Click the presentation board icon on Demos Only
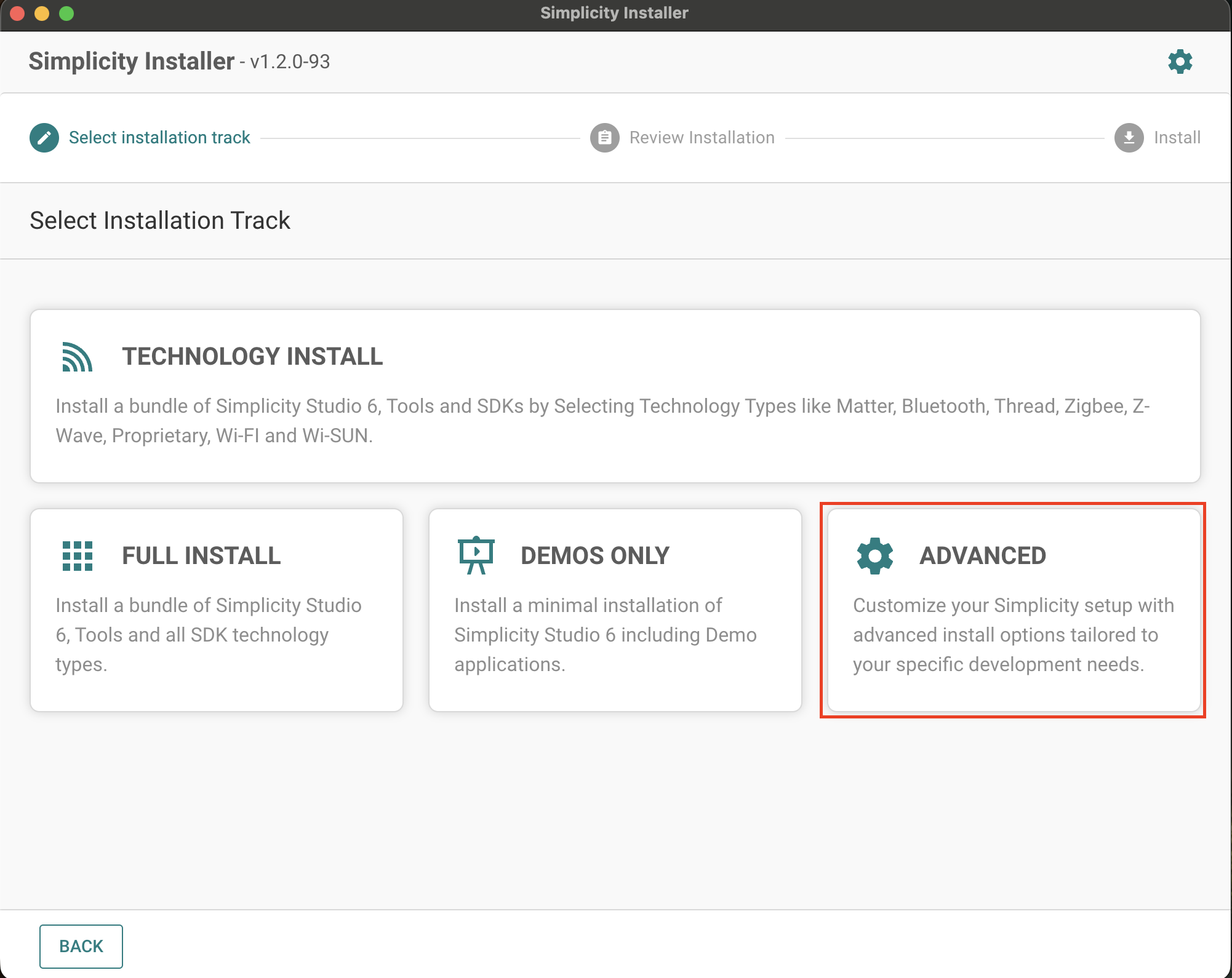Image resolution: width=1232 pixels, height=978 pixels. [x=476, y=555]
